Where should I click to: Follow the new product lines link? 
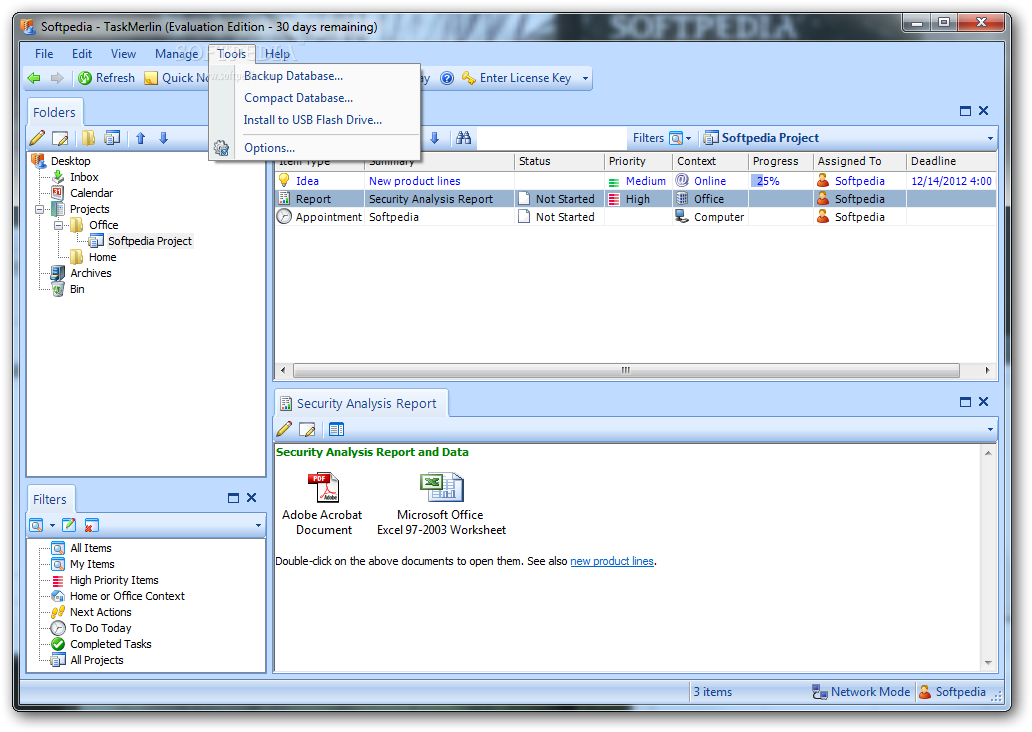[612, 562]
